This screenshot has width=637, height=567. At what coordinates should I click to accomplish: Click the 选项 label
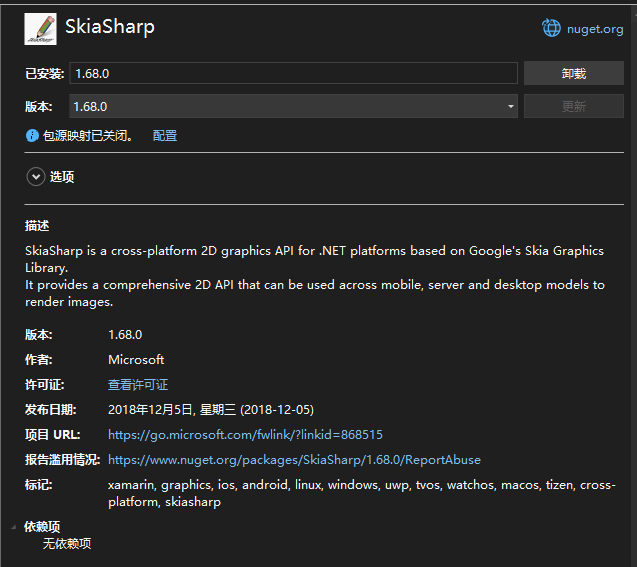coord(62,177)
